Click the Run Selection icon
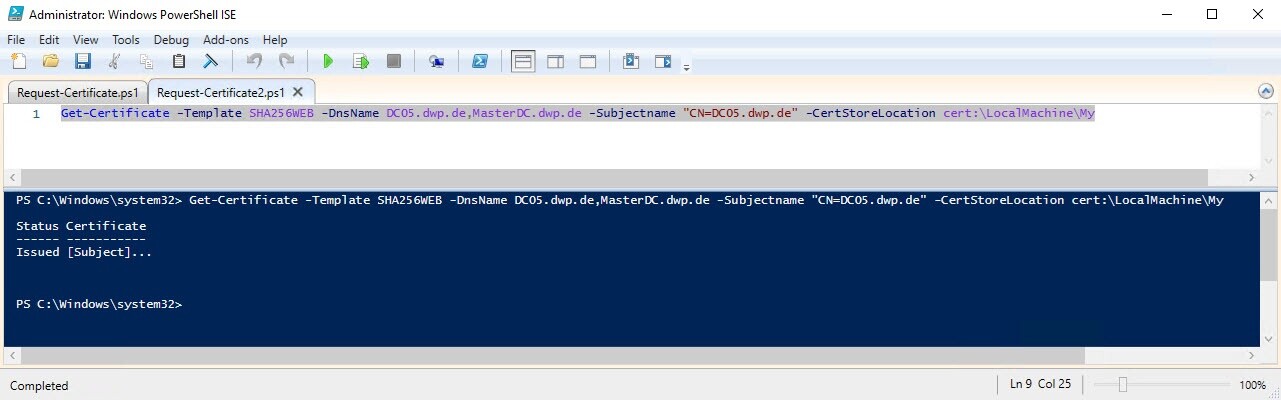 coord(361,62)
